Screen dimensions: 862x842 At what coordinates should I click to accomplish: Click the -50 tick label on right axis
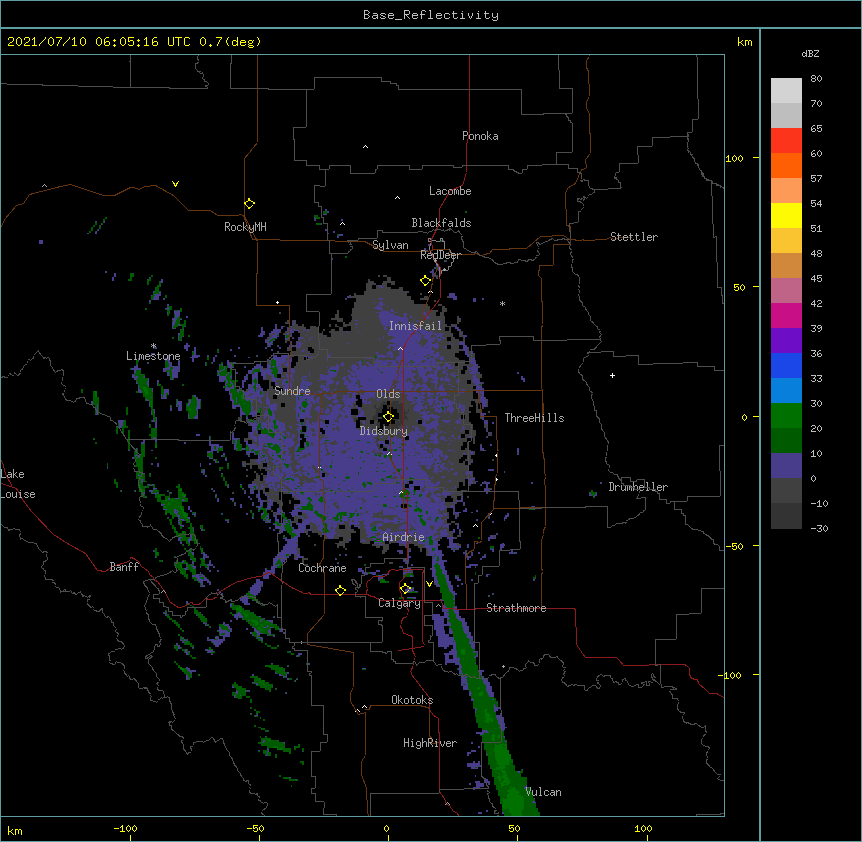[x=734, y=546]
